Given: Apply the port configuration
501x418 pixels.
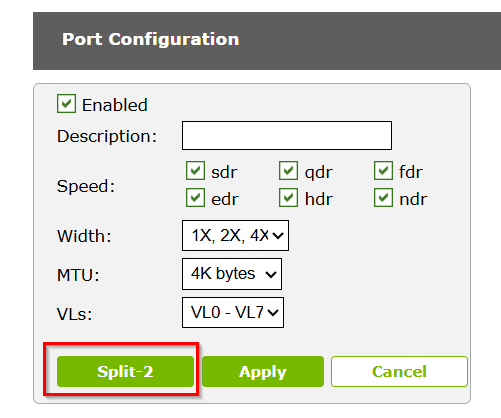Looking at the screenshot, I should tap(263, 371).
